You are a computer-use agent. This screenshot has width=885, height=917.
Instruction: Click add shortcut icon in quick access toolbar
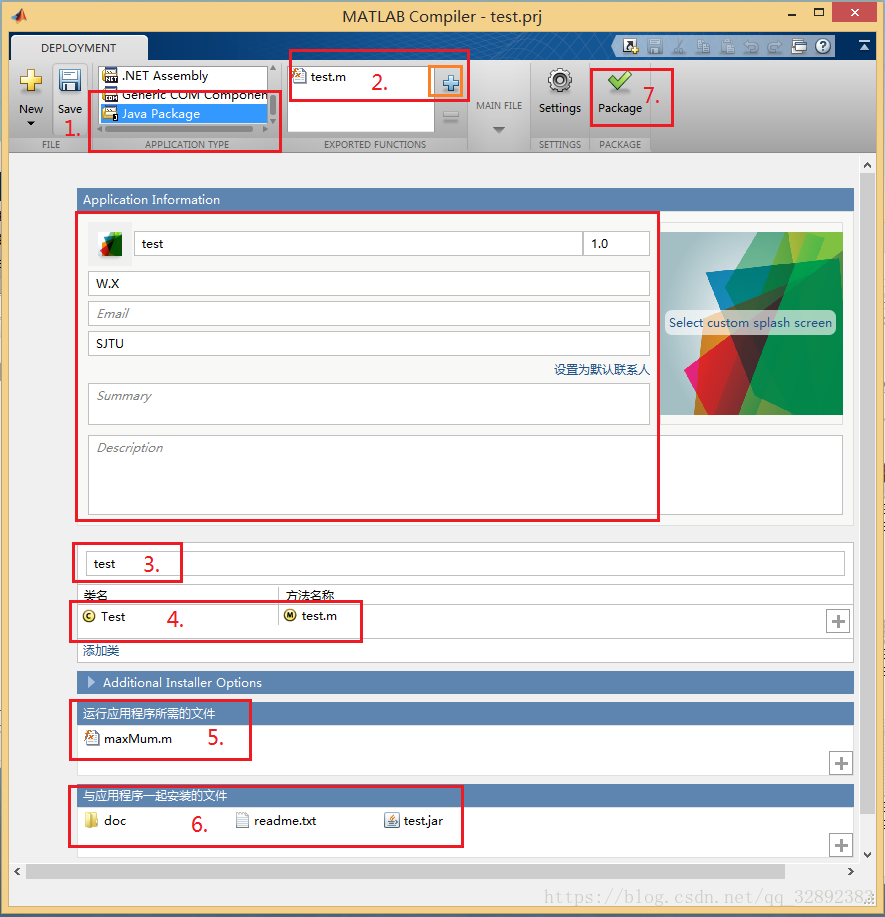click(x=630, y=46)
